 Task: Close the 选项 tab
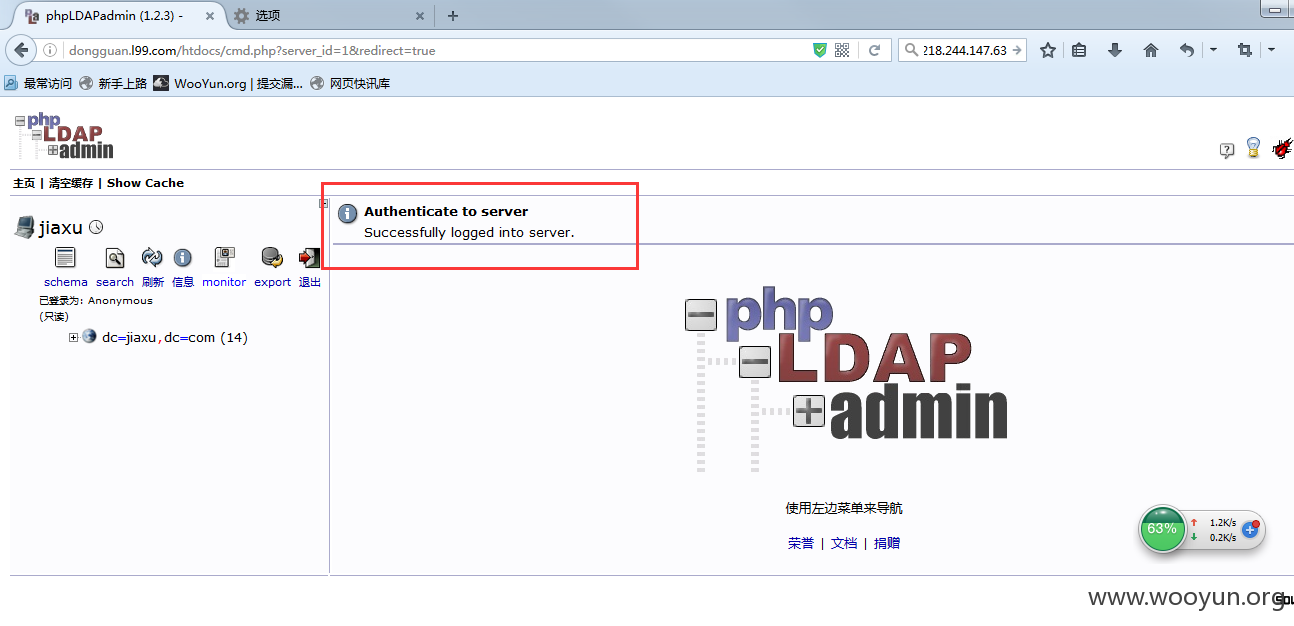click(419, 16)
